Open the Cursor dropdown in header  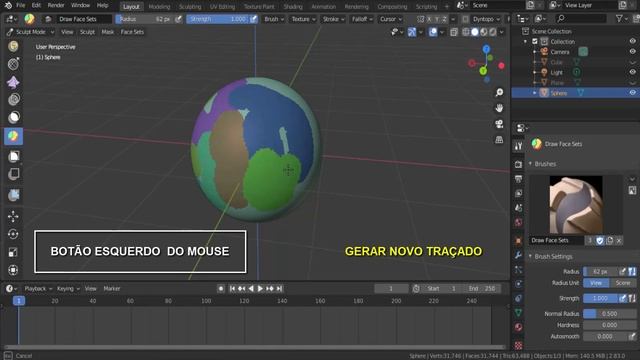point(390,19)
